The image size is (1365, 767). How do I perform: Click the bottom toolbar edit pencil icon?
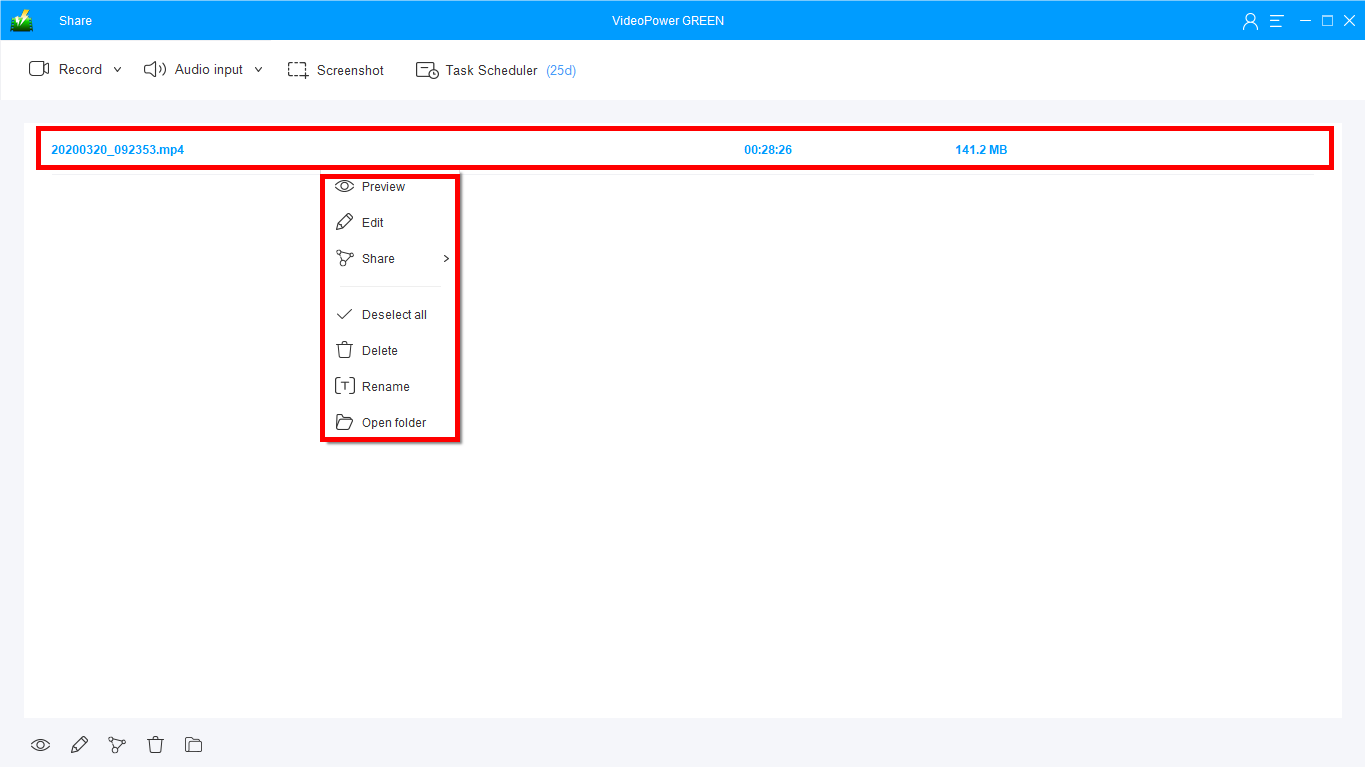pyautogui.click(x=79, y=745)
